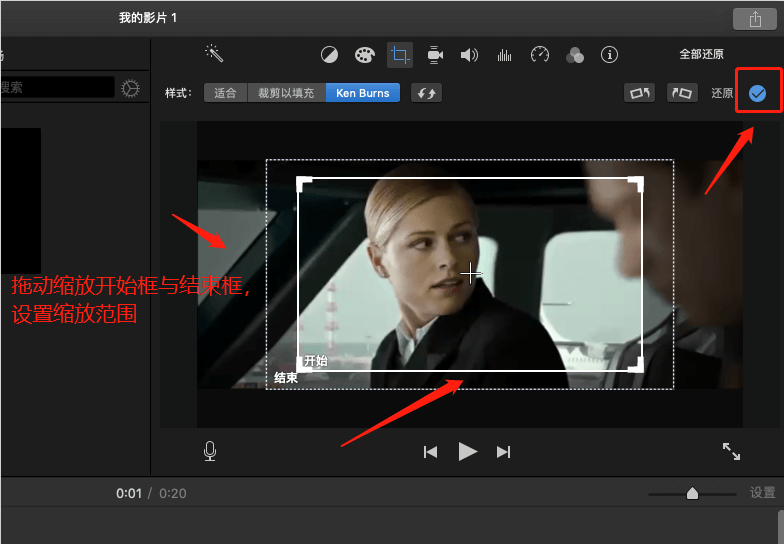The height and width of the screenshot is (544, 784).
Task: Open the color balance tool
Action: 329,55
